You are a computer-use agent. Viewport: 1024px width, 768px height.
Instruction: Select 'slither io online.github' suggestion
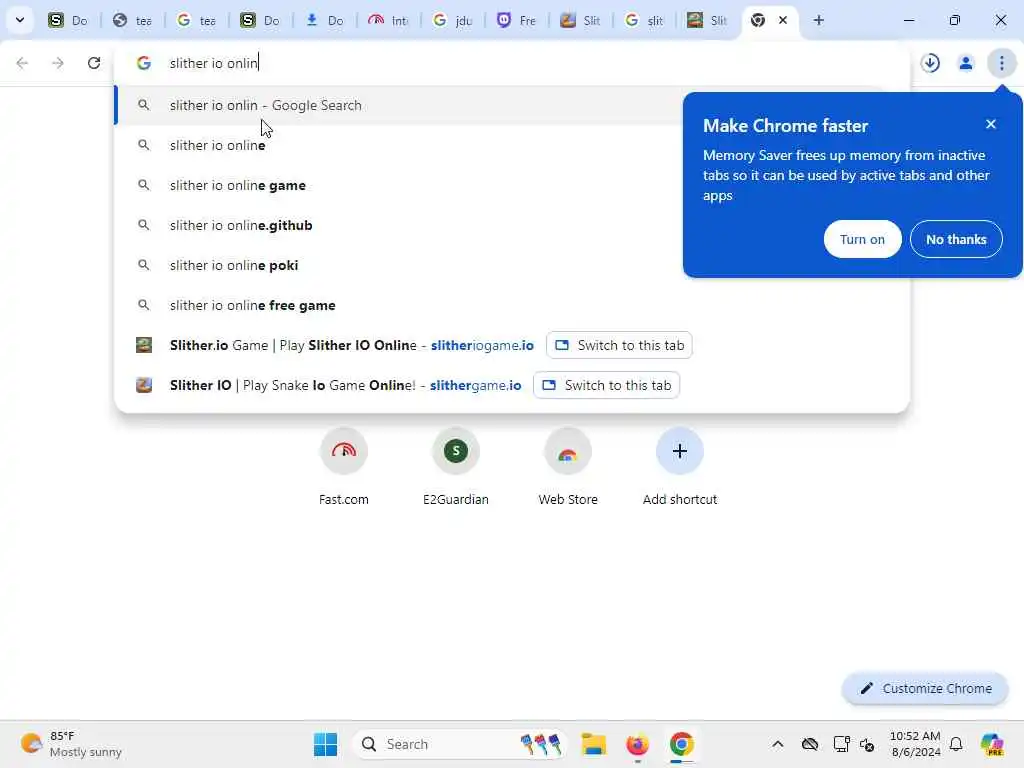[x=398, y=225]
